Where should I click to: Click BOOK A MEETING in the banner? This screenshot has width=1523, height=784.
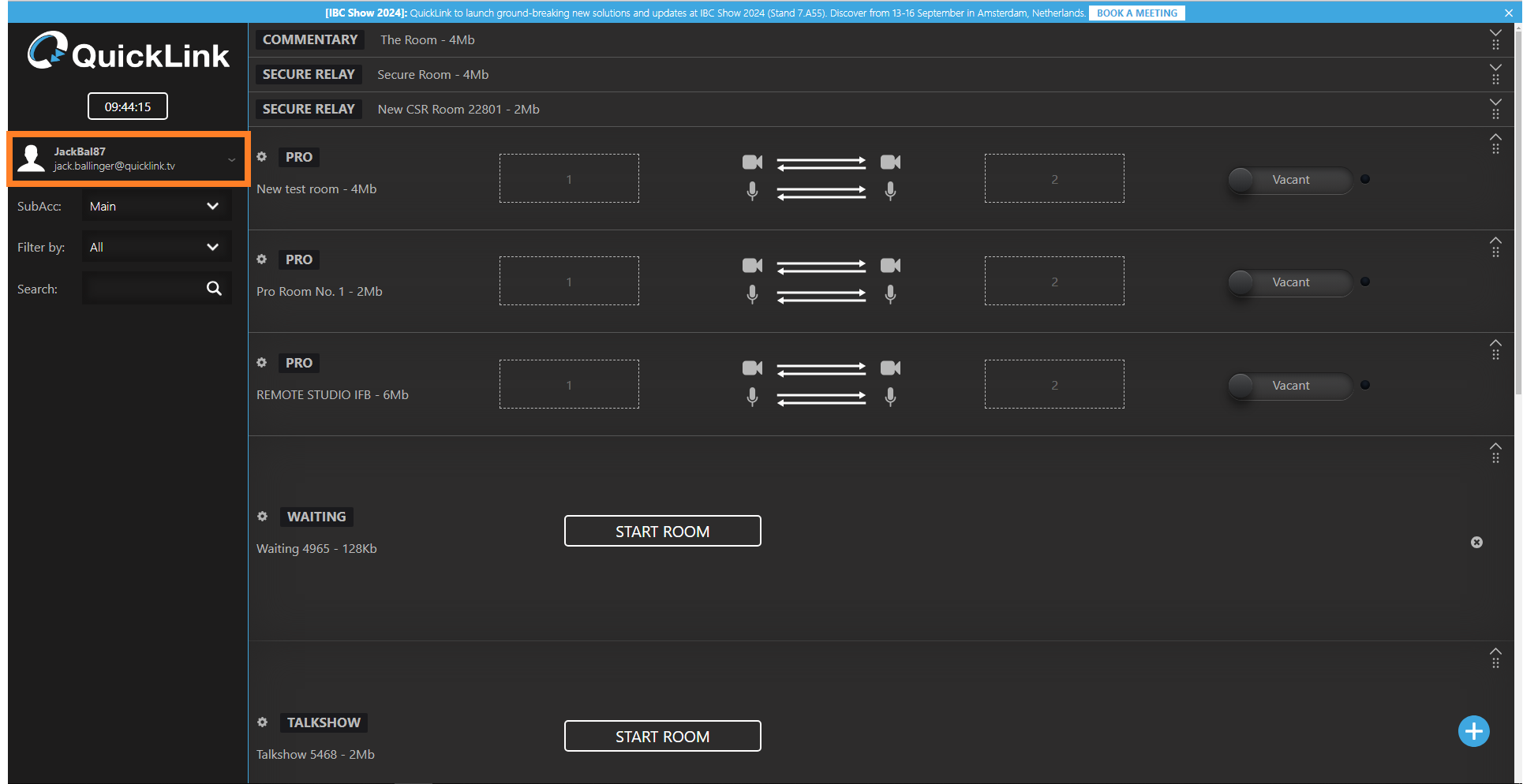click(1136, 13)
